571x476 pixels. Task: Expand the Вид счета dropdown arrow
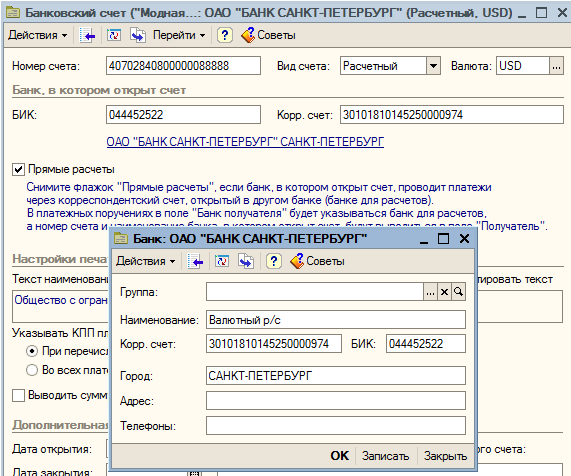click(x=433, y=66)
